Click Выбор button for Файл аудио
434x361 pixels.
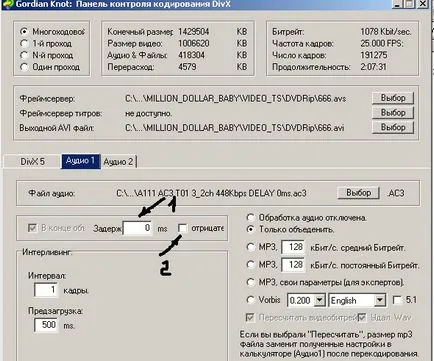[358, 193]
